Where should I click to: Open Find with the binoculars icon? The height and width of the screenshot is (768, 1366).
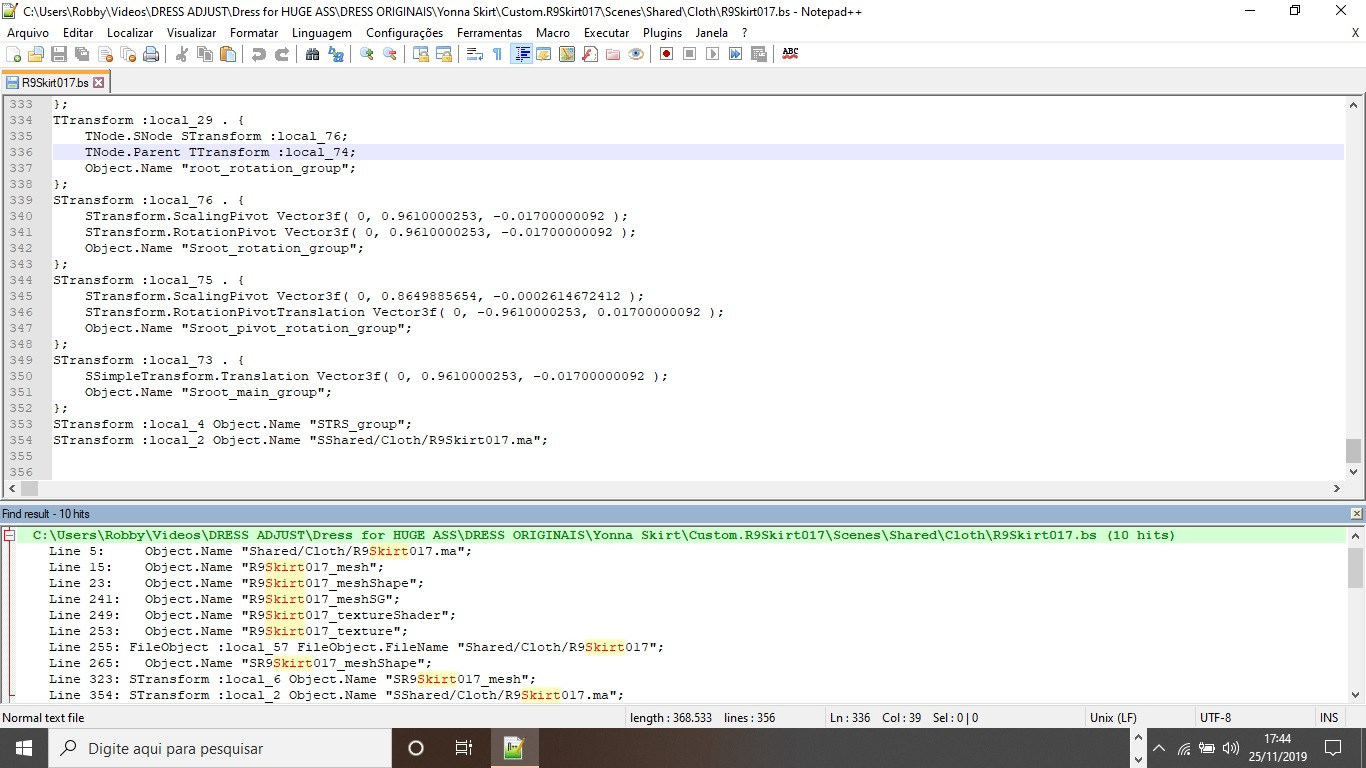[x=313, y=54]
